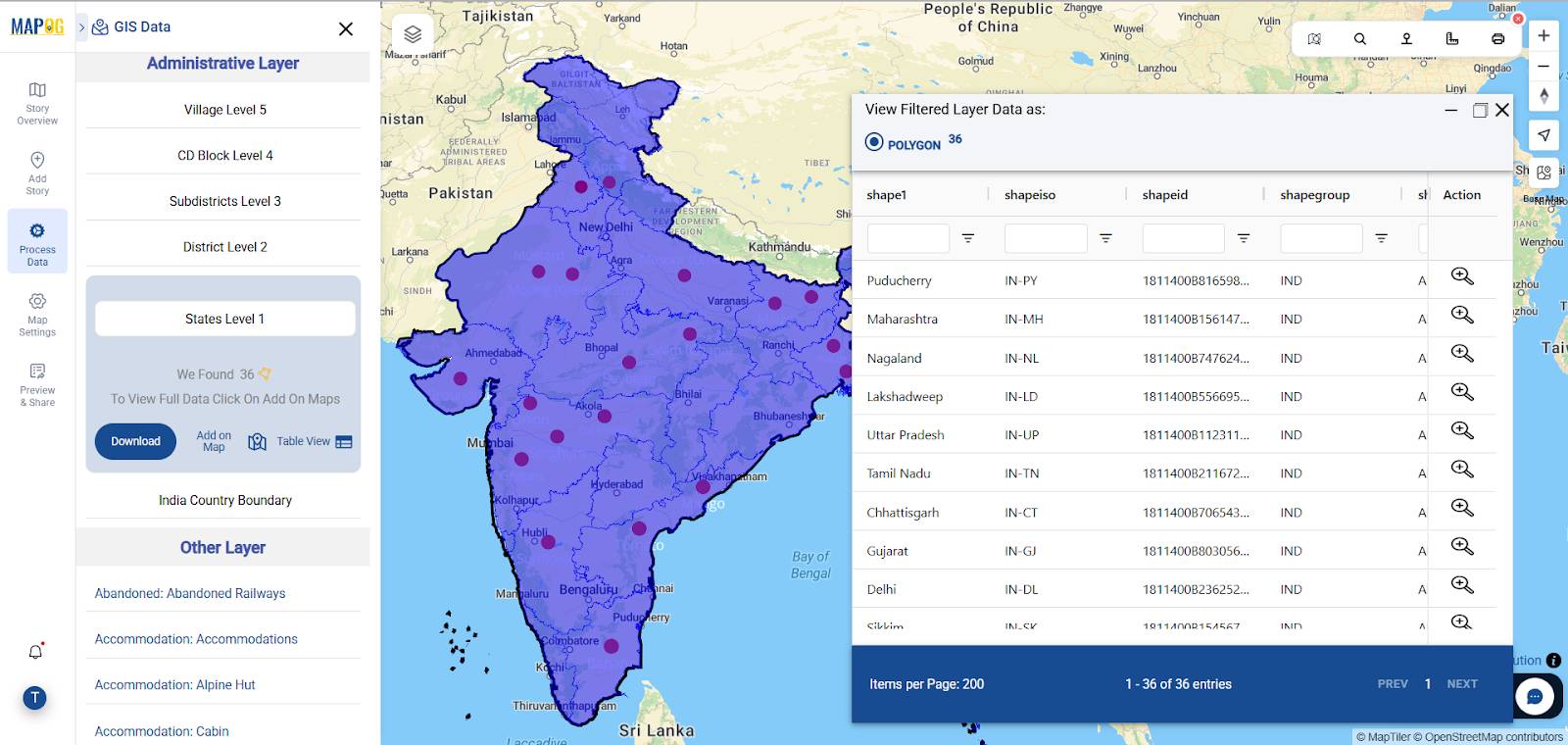Zoom to Tamil Nadu row feature
The height and width of the screenshot is (745, 1568).
coord(1462,469)
